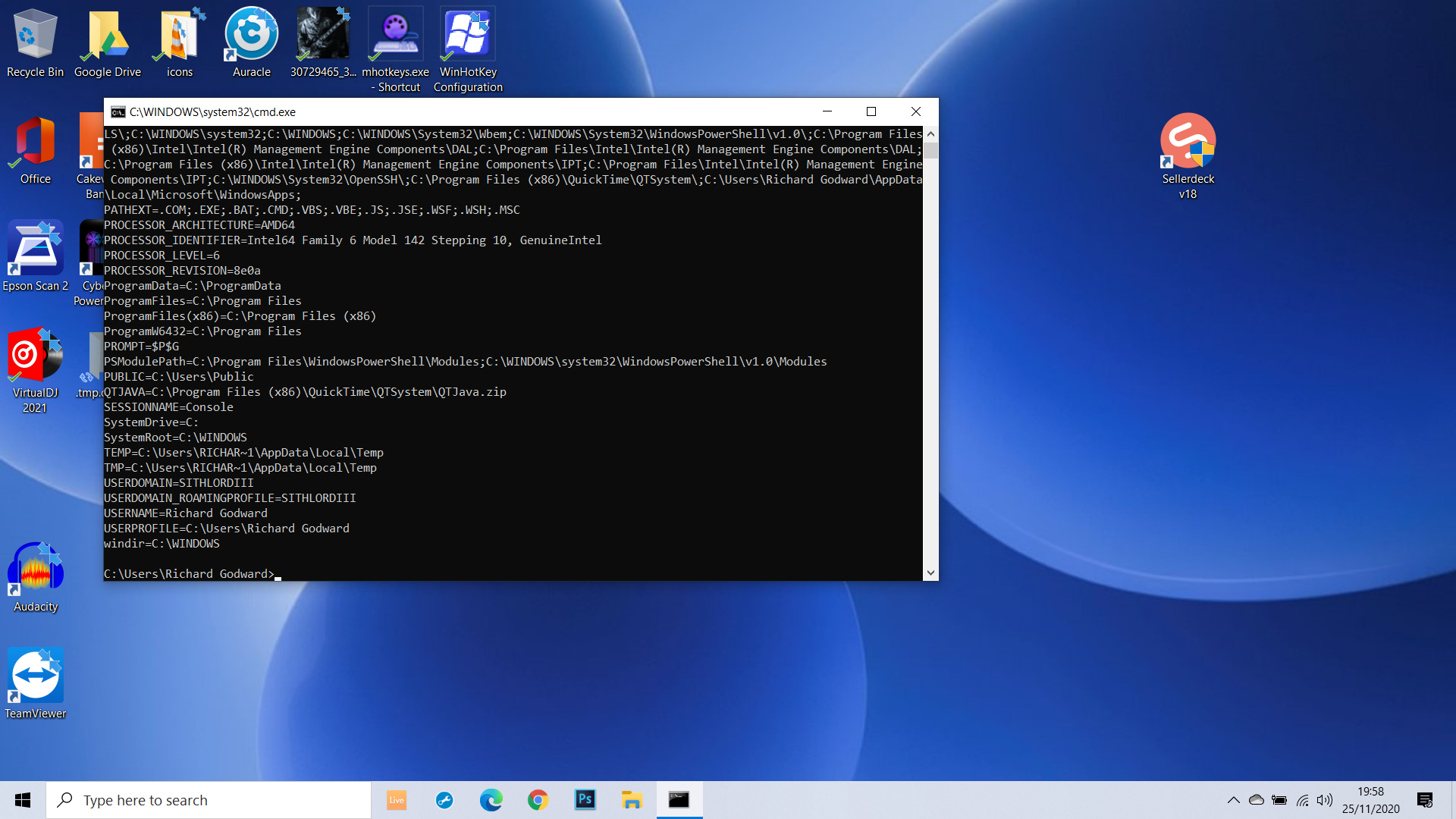This screenshot has width=1456, height=819.
Task: Open the battery status tray icon
Action: 1279,800
